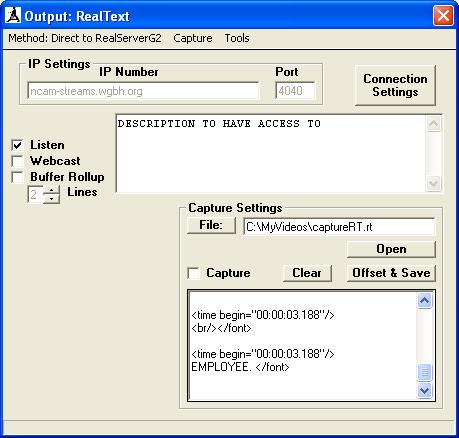Uncheck the Listen checkbox
The height and width of the screenshot is (438, 459).
point(17,145)
